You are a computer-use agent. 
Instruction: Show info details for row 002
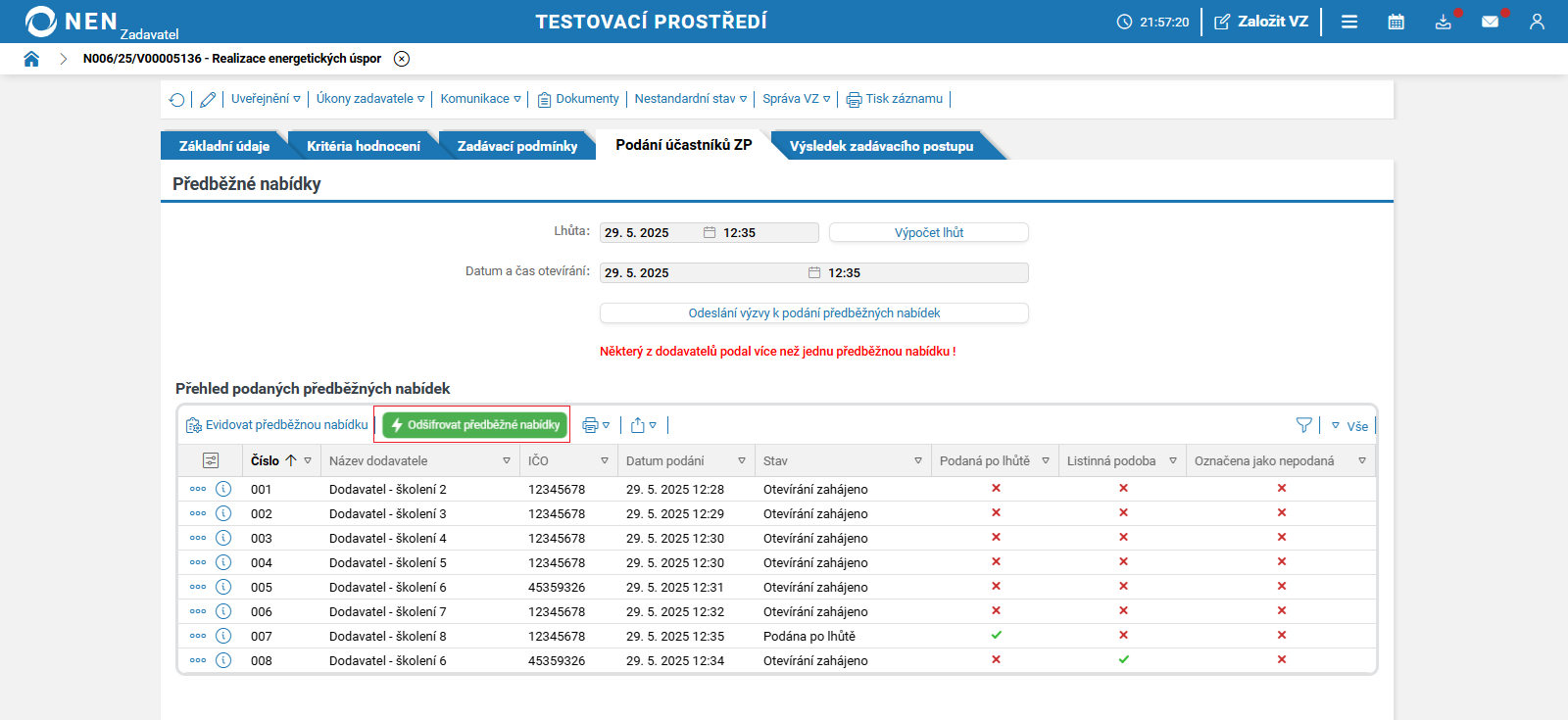coord(223,513)
